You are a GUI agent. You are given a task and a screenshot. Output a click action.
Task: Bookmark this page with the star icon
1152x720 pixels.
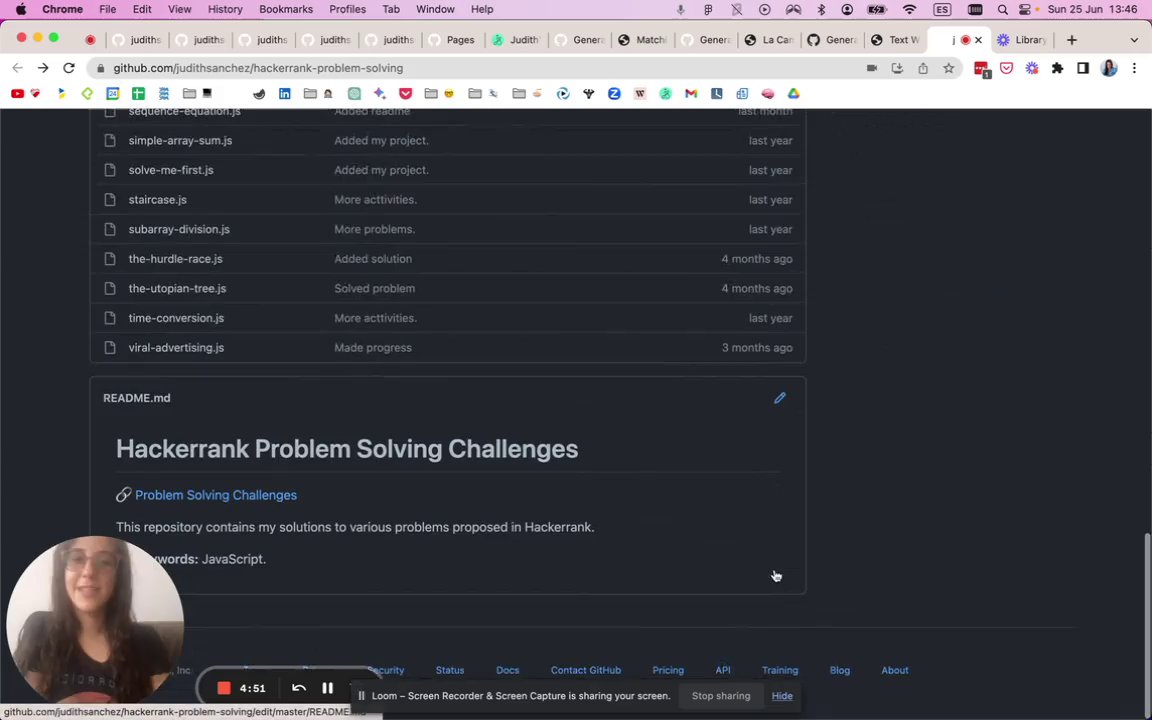point(948,68)
